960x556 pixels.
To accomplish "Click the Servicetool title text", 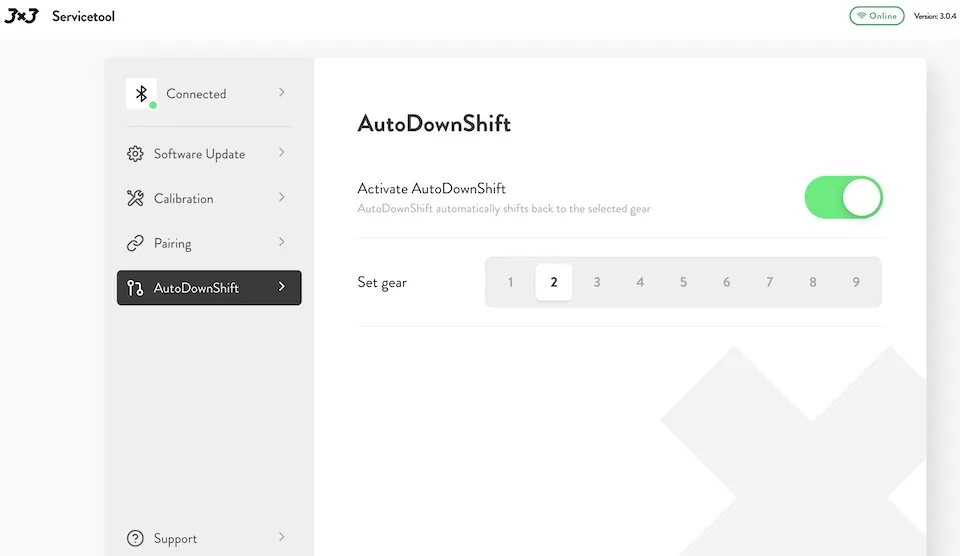I will coord(83,17).
